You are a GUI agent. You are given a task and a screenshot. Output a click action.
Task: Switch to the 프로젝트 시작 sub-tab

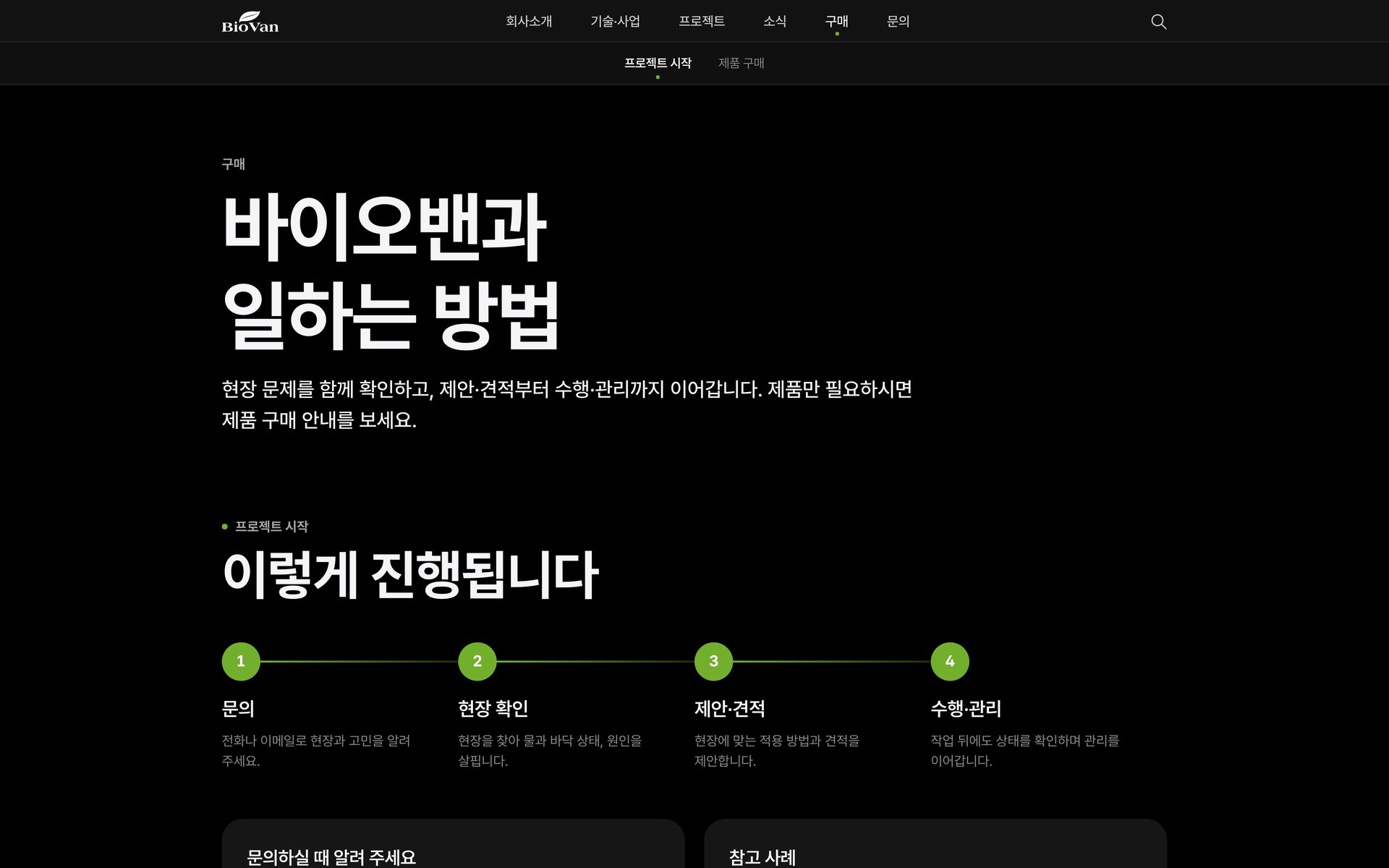point(658,63)
